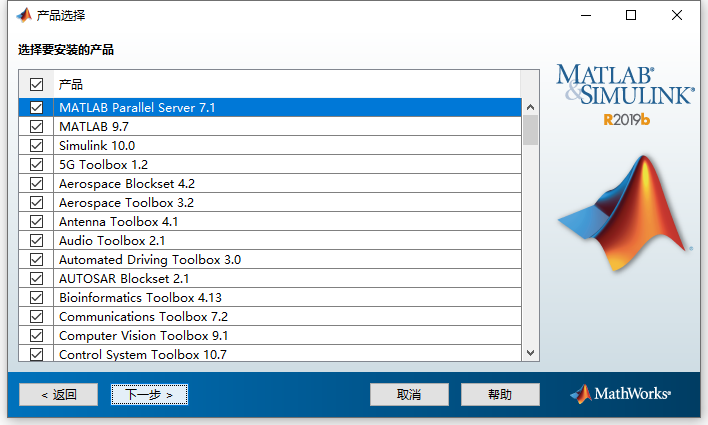Cancel installation with 取消 button

pos(409,394)
